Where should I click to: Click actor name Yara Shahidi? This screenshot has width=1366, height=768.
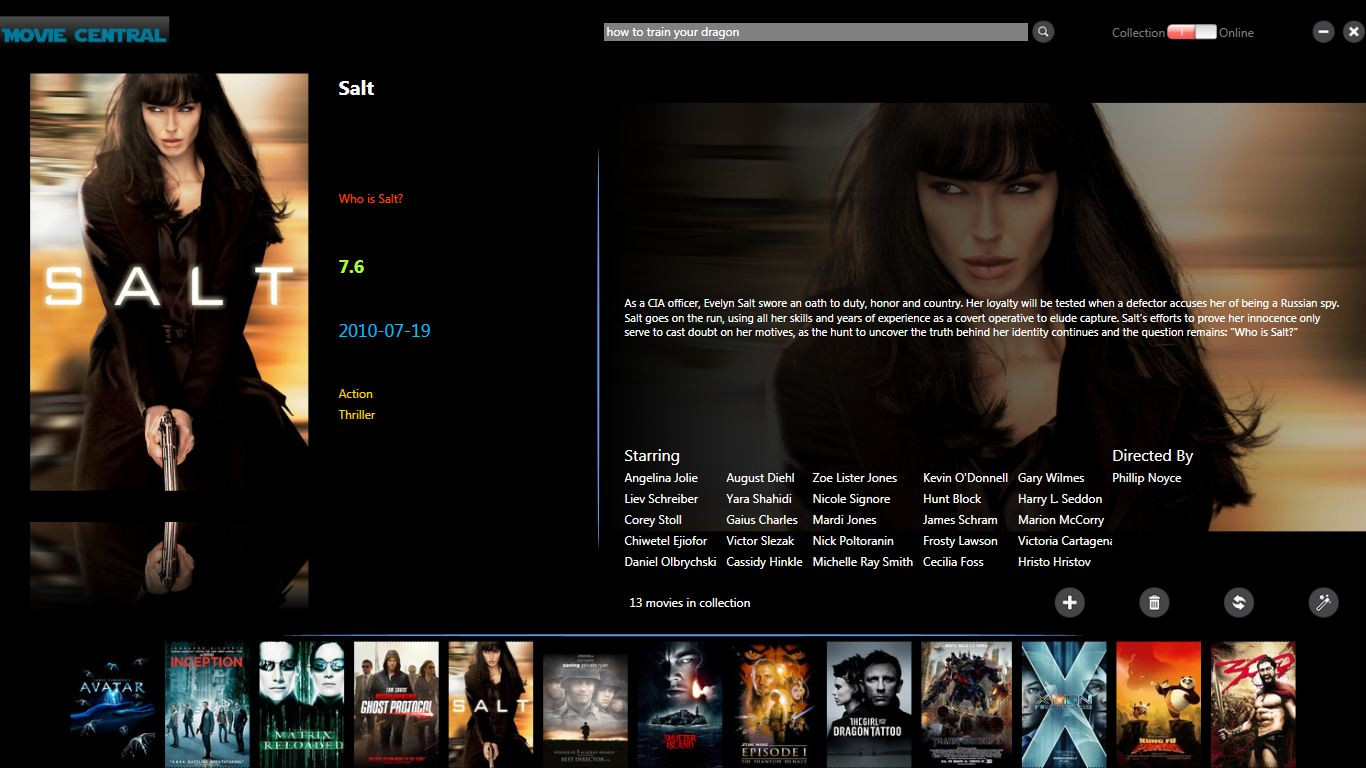(x=759, y=499)
